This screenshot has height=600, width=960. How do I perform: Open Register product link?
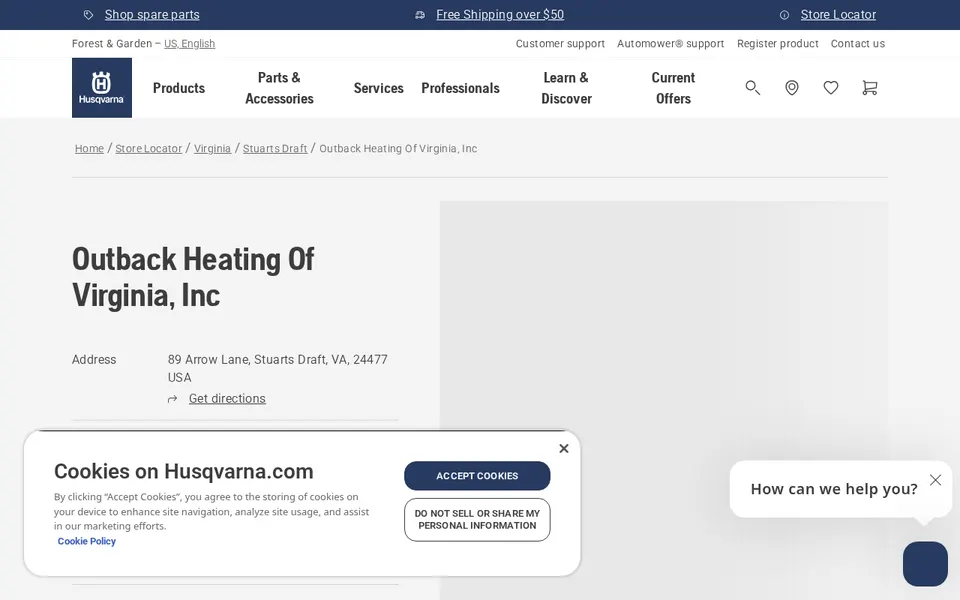click(x=778, y=43)
